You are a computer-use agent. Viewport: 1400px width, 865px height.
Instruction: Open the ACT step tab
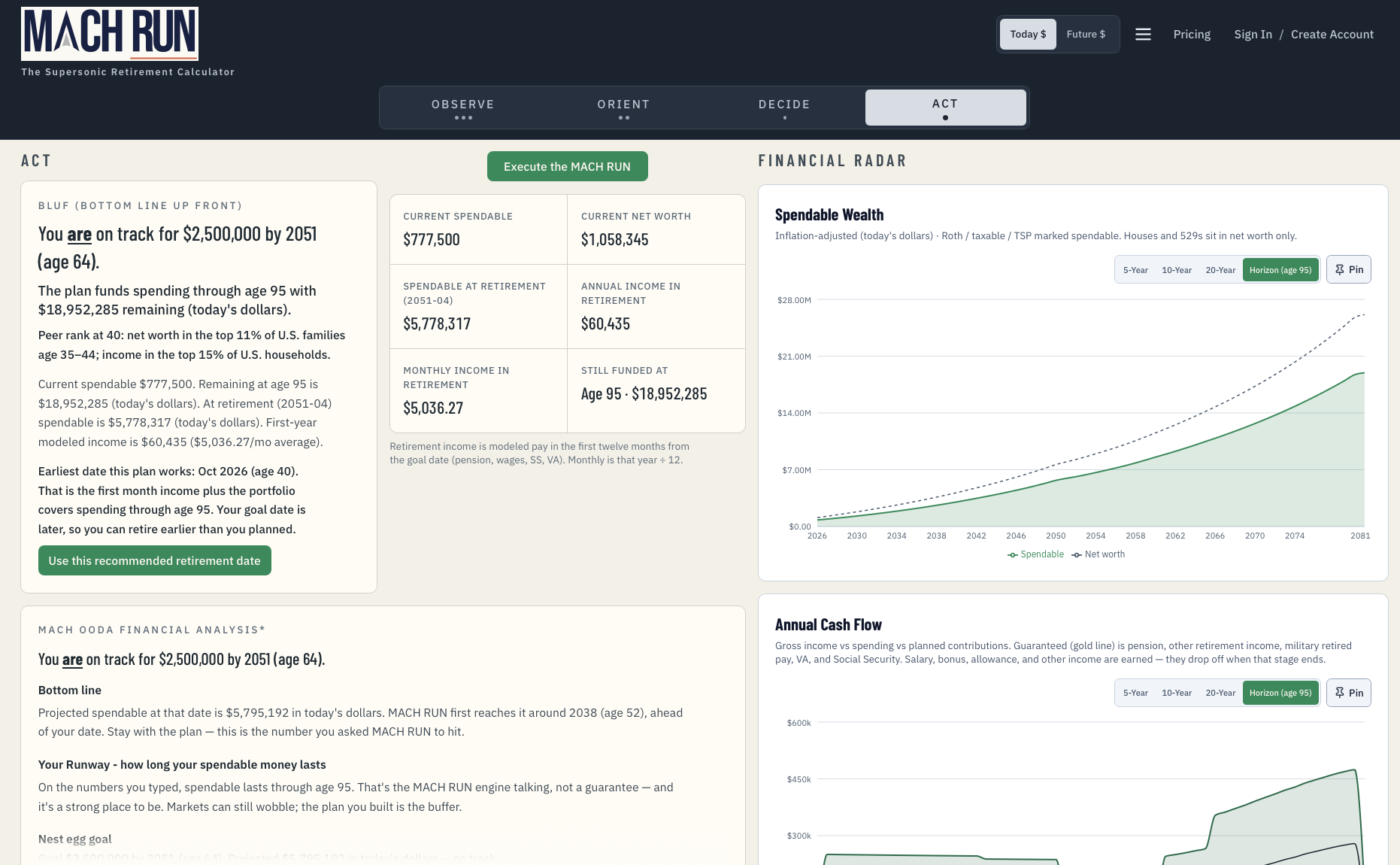click(945, 108)
